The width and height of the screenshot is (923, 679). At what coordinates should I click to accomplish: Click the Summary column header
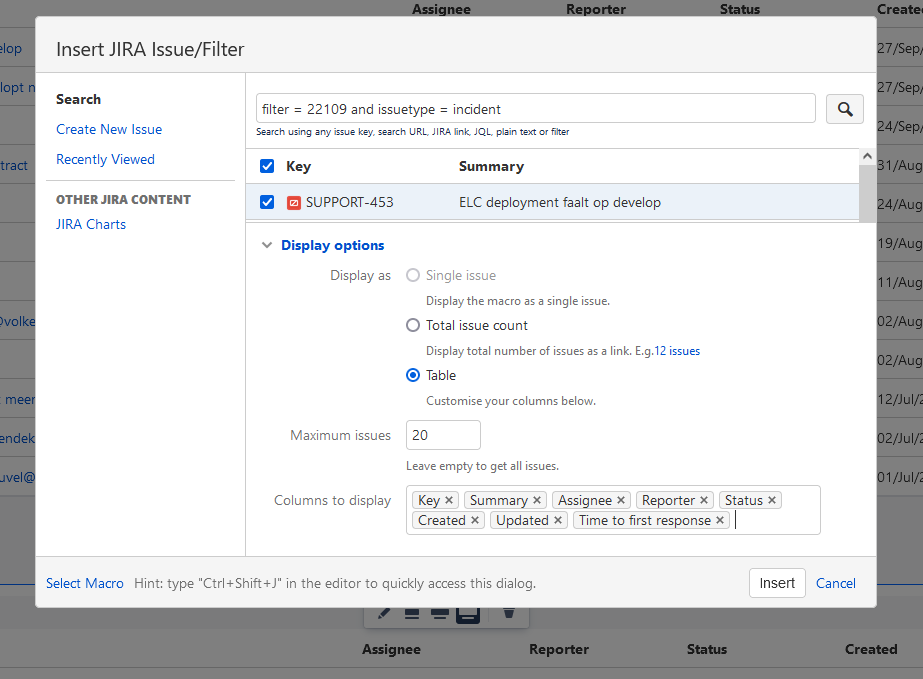(491, 166)
